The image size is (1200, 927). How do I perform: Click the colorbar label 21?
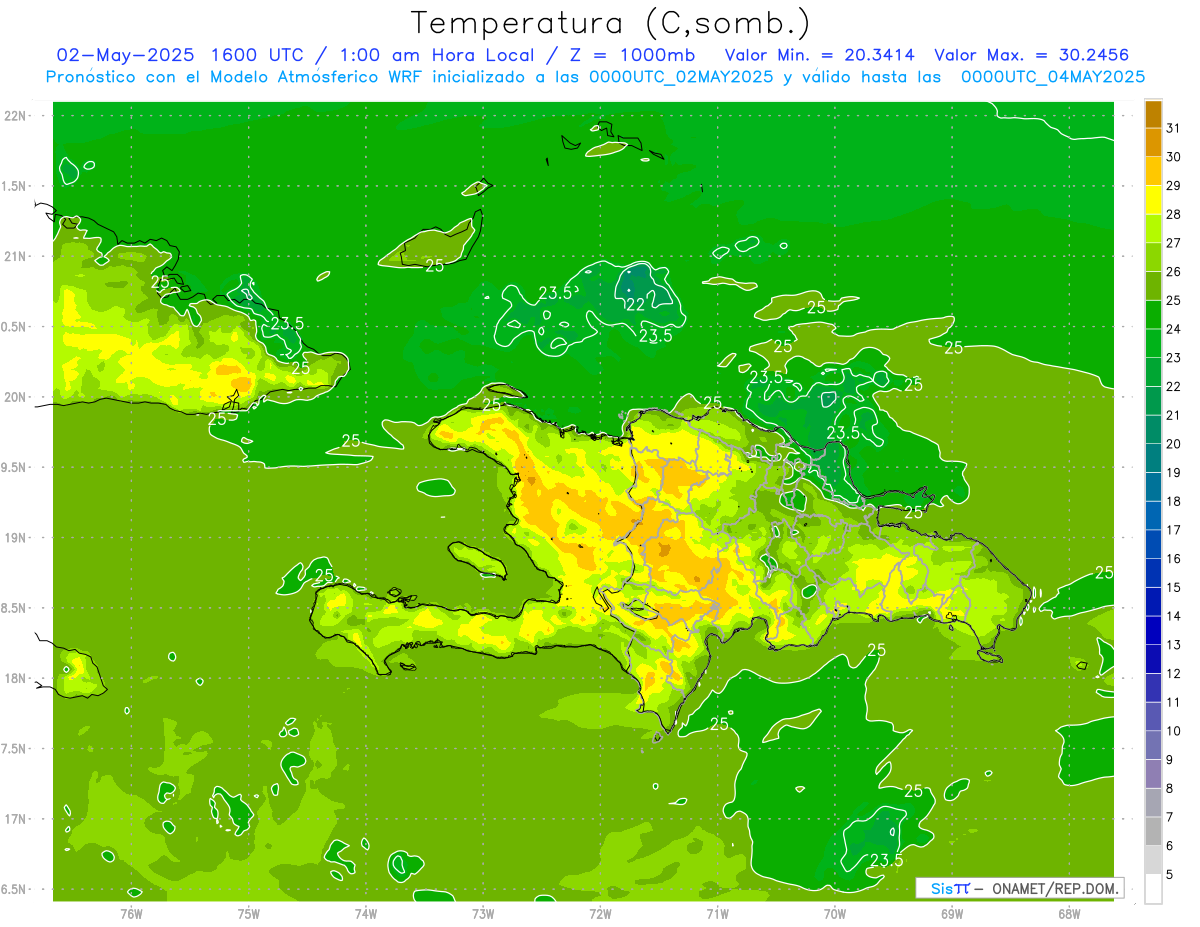(1174, 415)
